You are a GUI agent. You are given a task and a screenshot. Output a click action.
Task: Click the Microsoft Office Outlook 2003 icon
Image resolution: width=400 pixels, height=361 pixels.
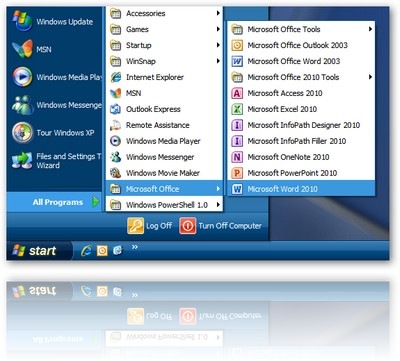(237, 45)
